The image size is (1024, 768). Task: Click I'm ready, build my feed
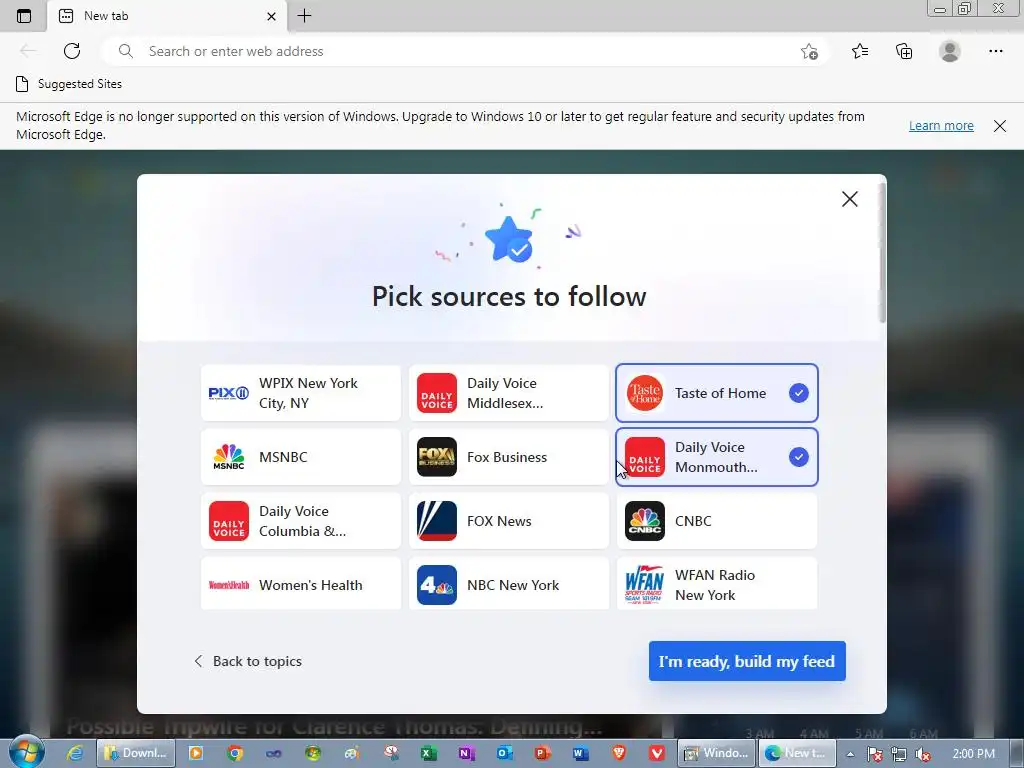[747, 661]
